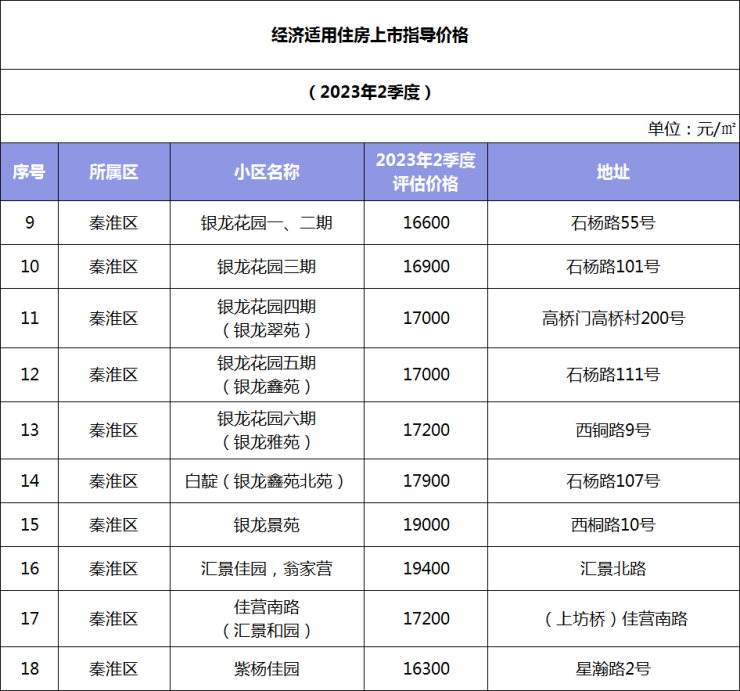Click the address cell 星瀚路2号
This screenshot has height=691, width=740.
tap(613, 669)
